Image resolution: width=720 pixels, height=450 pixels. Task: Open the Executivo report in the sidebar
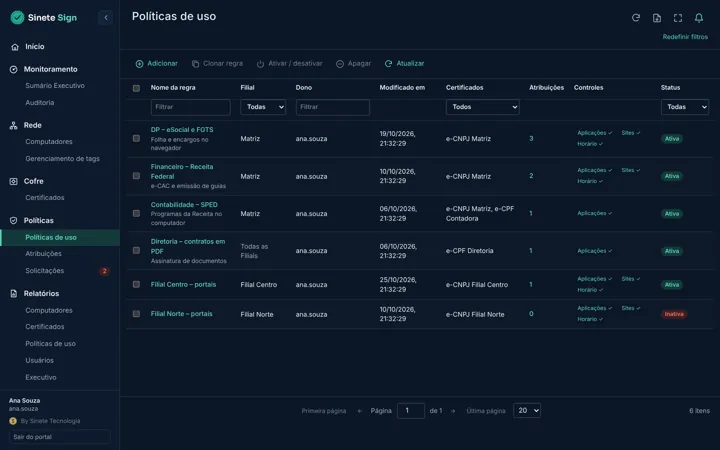point(41,377)
